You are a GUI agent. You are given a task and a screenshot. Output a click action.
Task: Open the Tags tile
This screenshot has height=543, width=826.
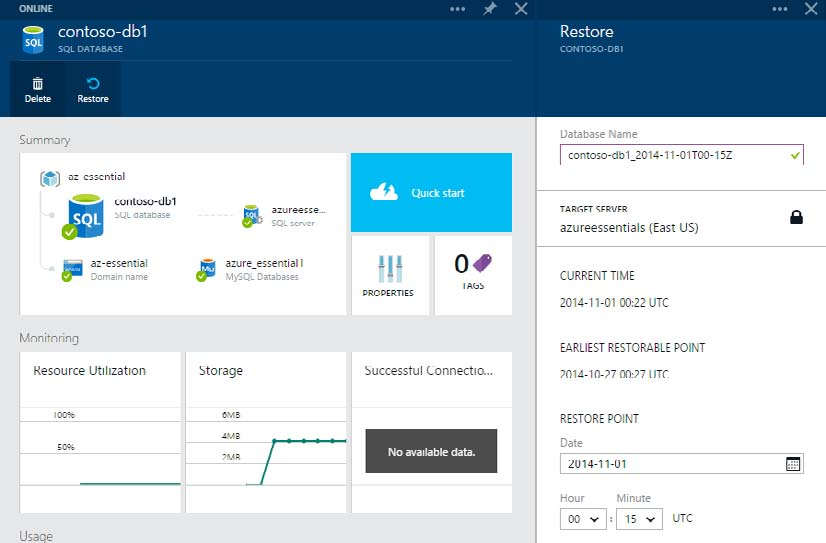473,275
